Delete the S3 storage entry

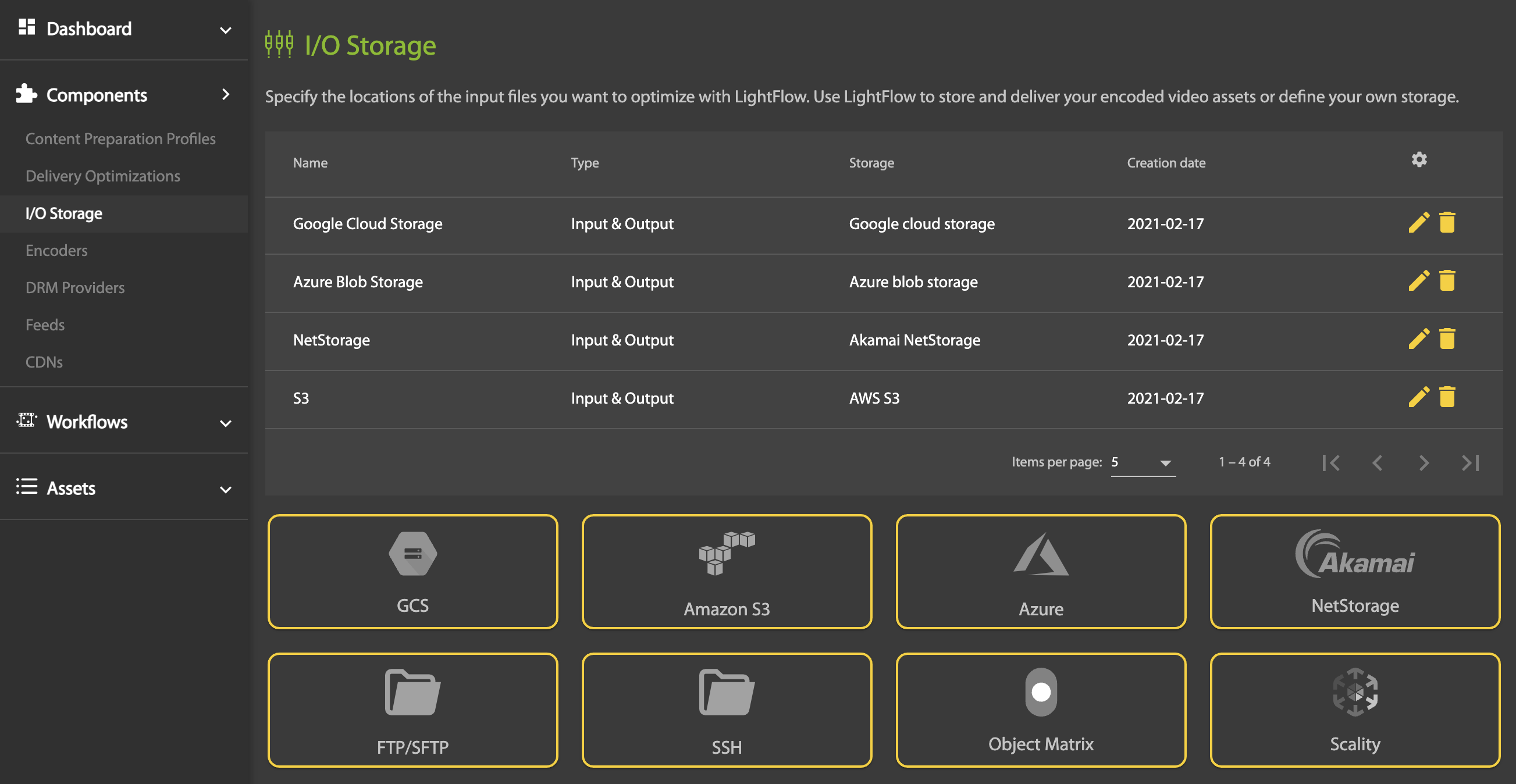point(1447,398)
